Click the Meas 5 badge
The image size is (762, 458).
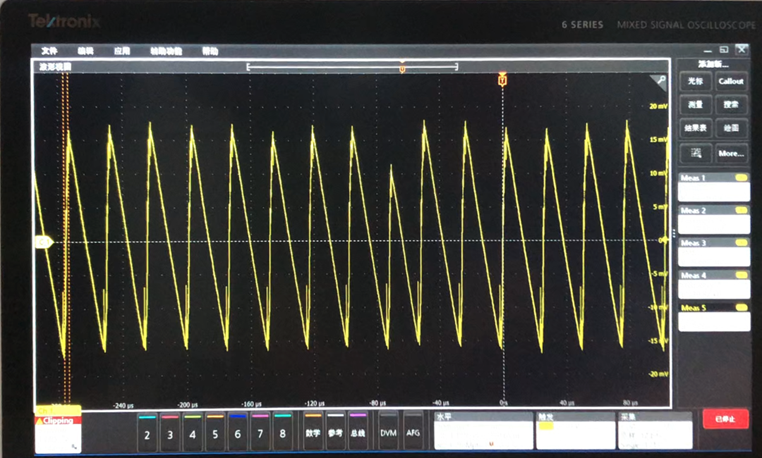(x=714, y=317)
